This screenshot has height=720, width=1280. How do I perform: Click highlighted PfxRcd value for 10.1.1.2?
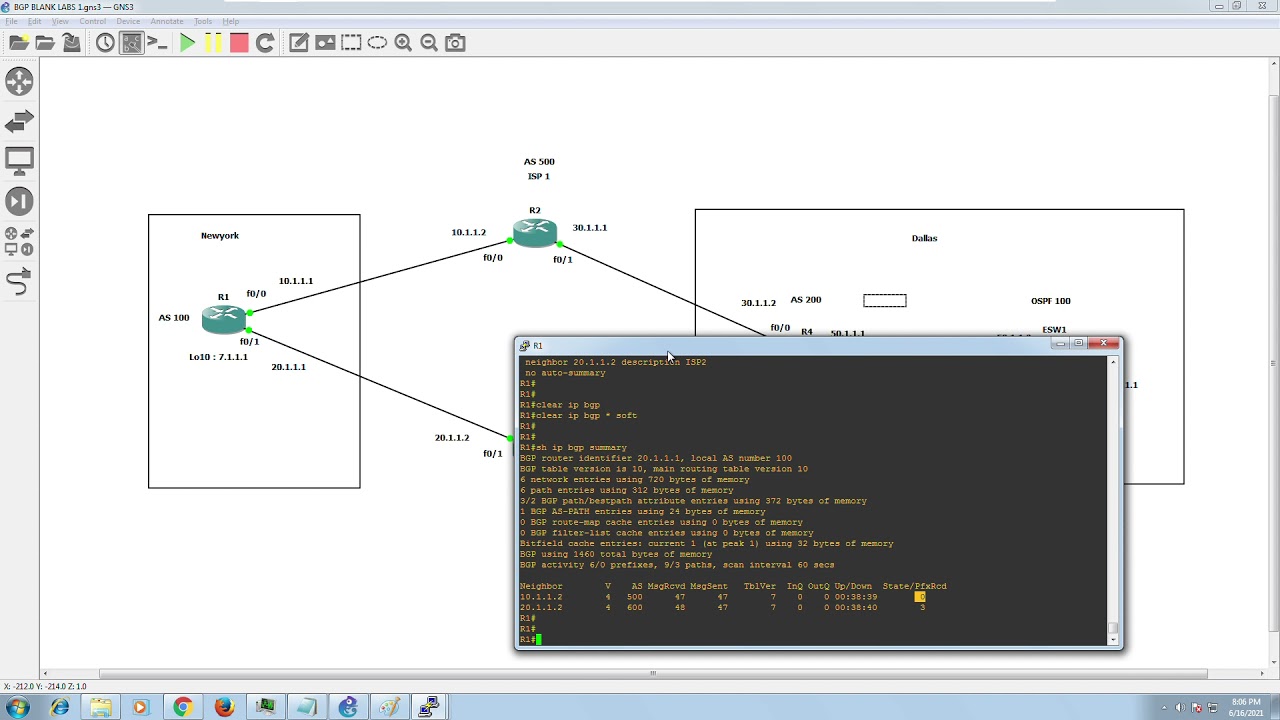point(920,597)
